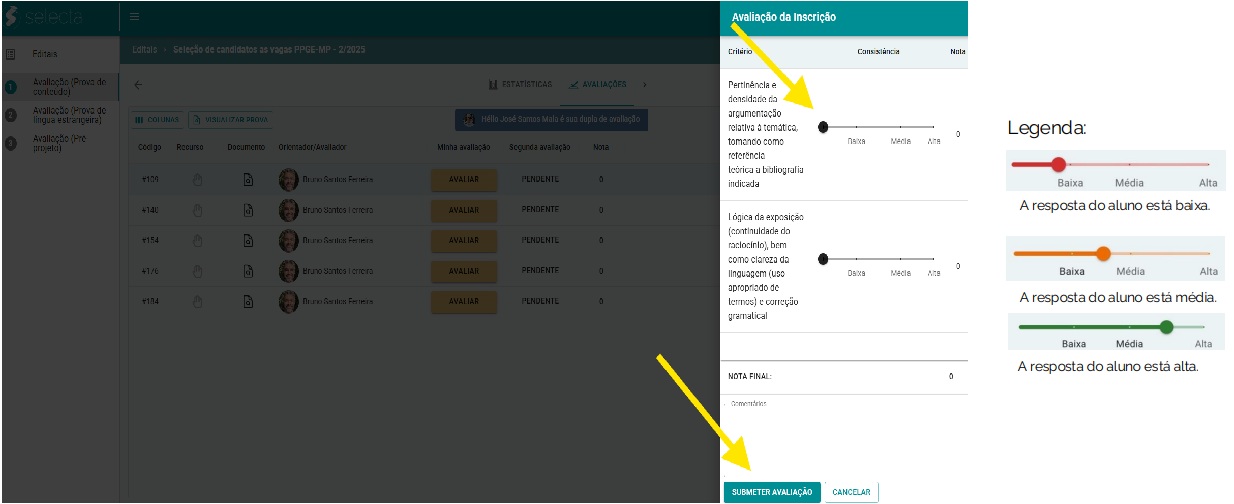The height and width of the screenshot is (504, 1234).
Task: Click Bruno Santos Ferreira name in row #154
Action: [x=337, y=241]
